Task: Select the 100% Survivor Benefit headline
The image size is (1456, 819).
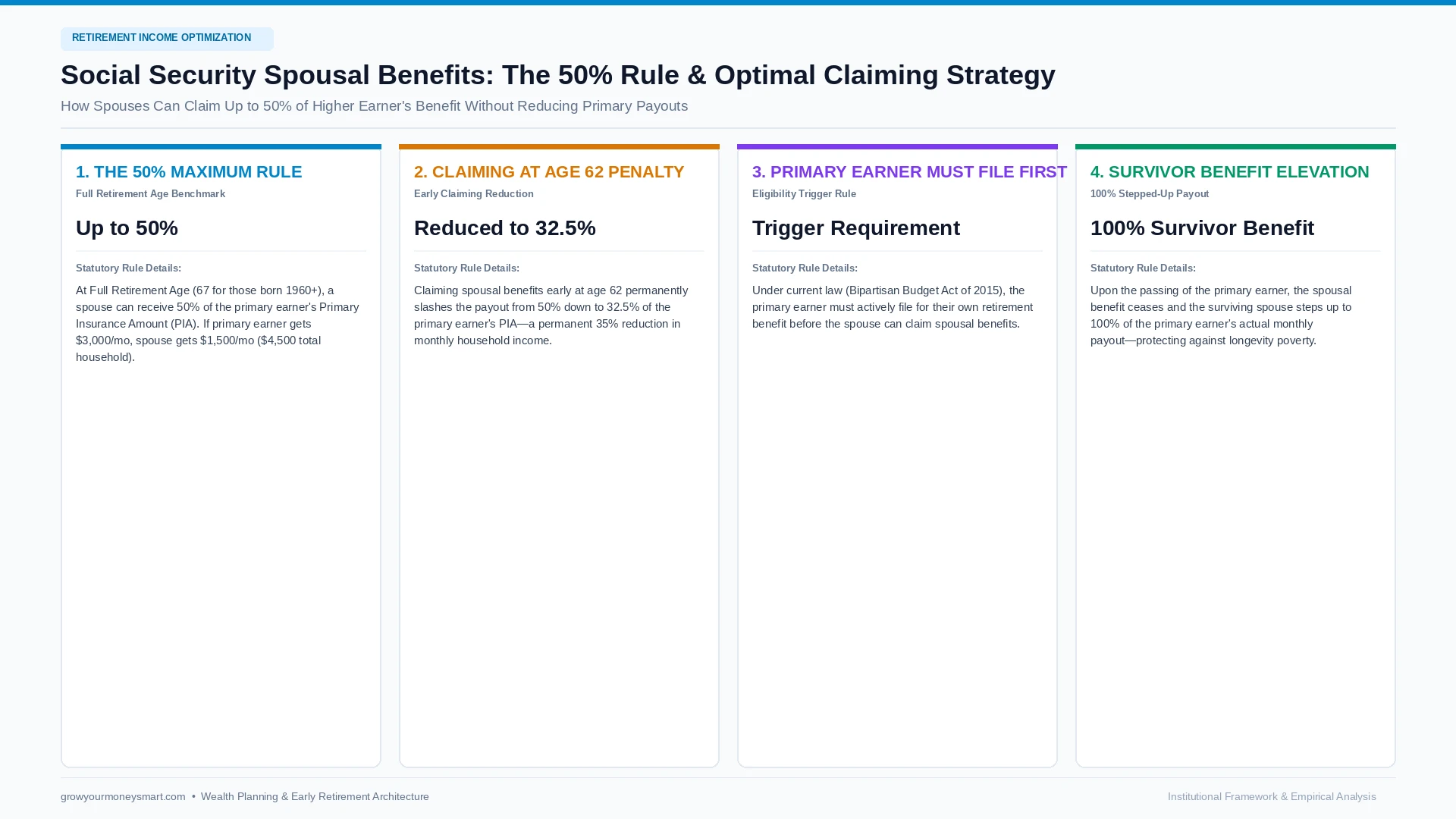Action: 1202,228
